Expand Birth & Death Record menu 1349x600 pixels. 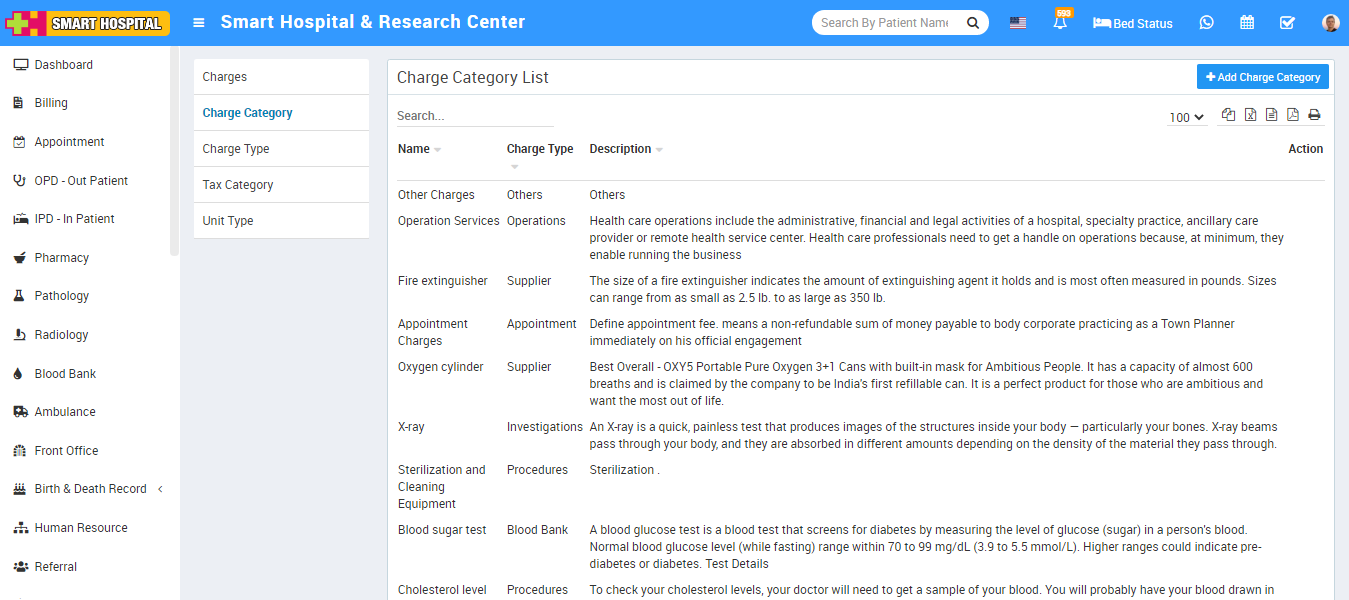tap(90, 489)
